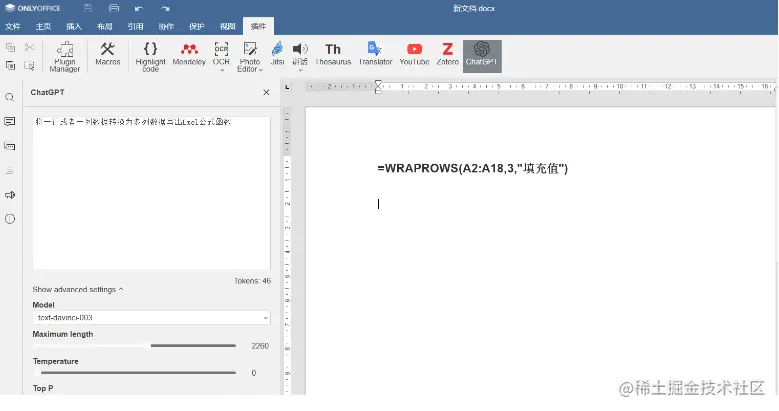Screen dimensions: 779x411
Task: Open the Plugin Manager
Action: coord(65,57)
